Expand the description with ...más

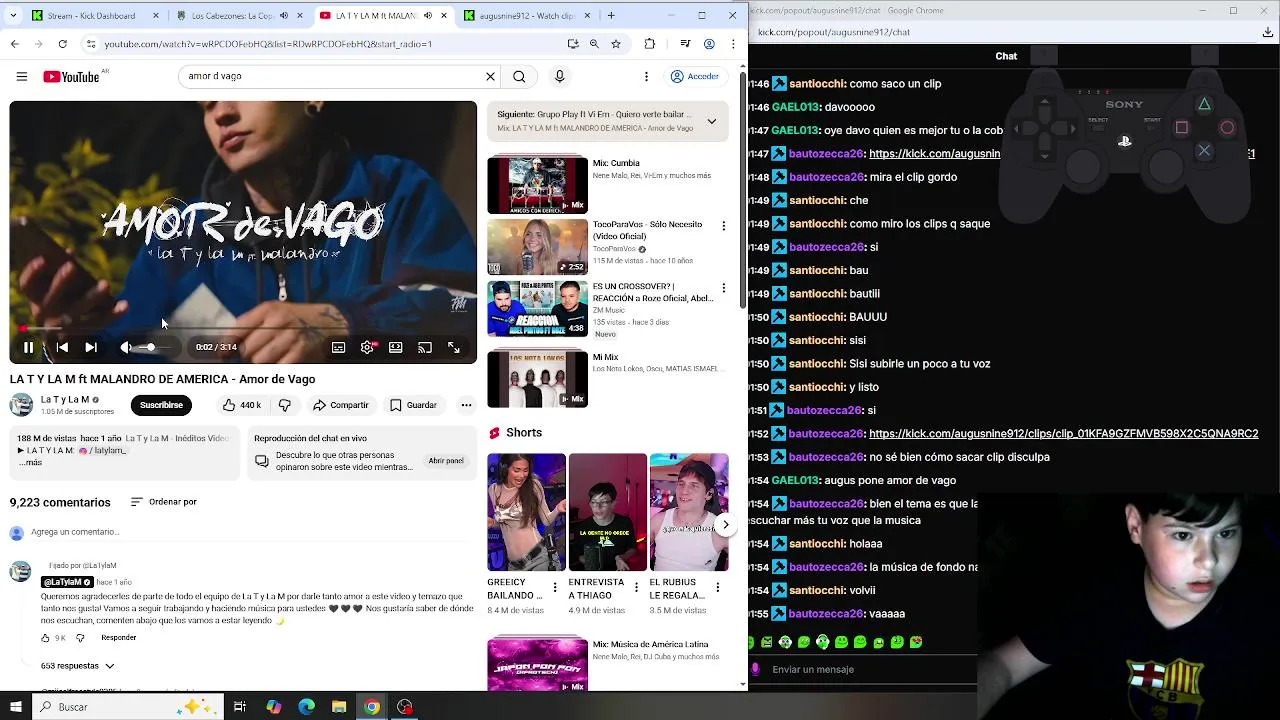(31, 462)
